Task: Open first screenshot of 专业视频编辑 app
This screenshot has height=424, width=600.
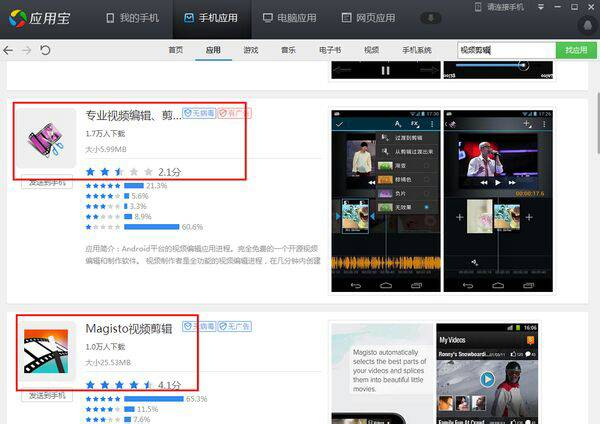Action: (x=386, y=201)
